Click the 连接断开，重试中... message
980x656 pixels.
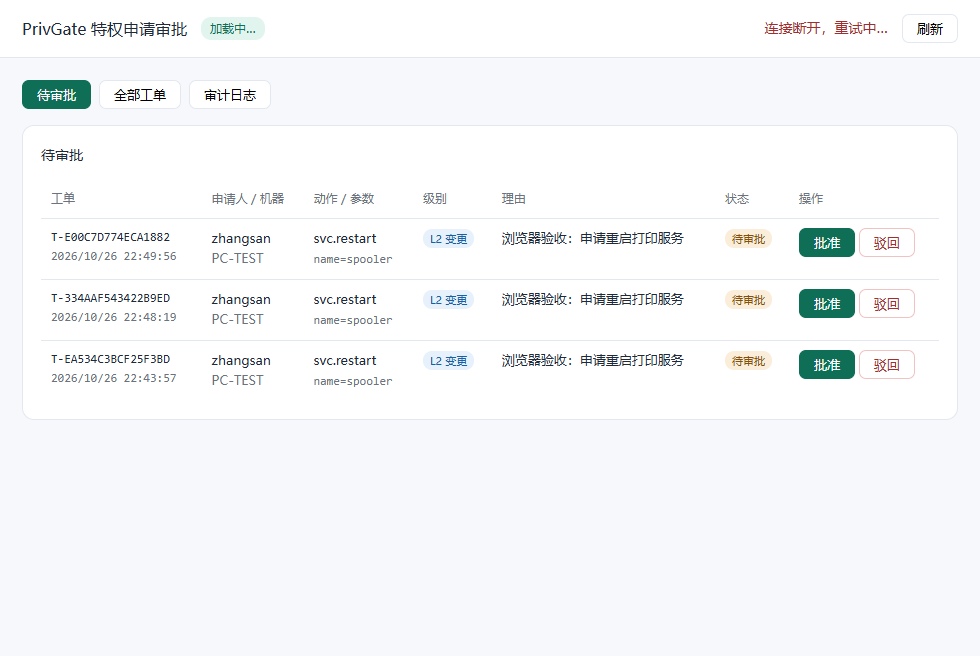pos(826,29)
